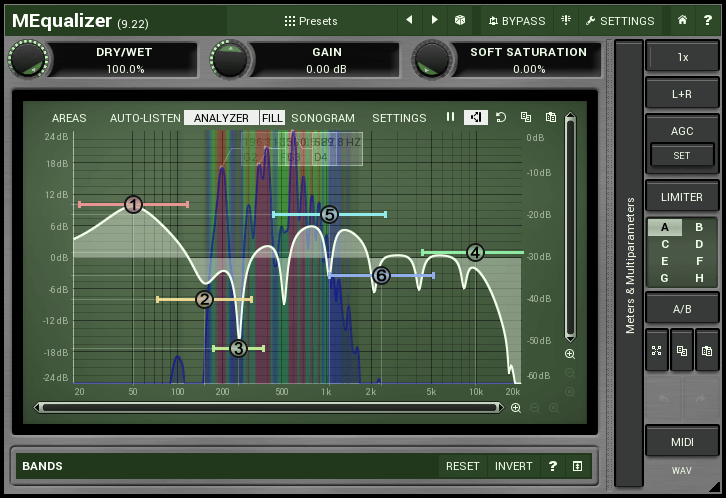Go to the previous preset arrow

[x=409, y=20]
